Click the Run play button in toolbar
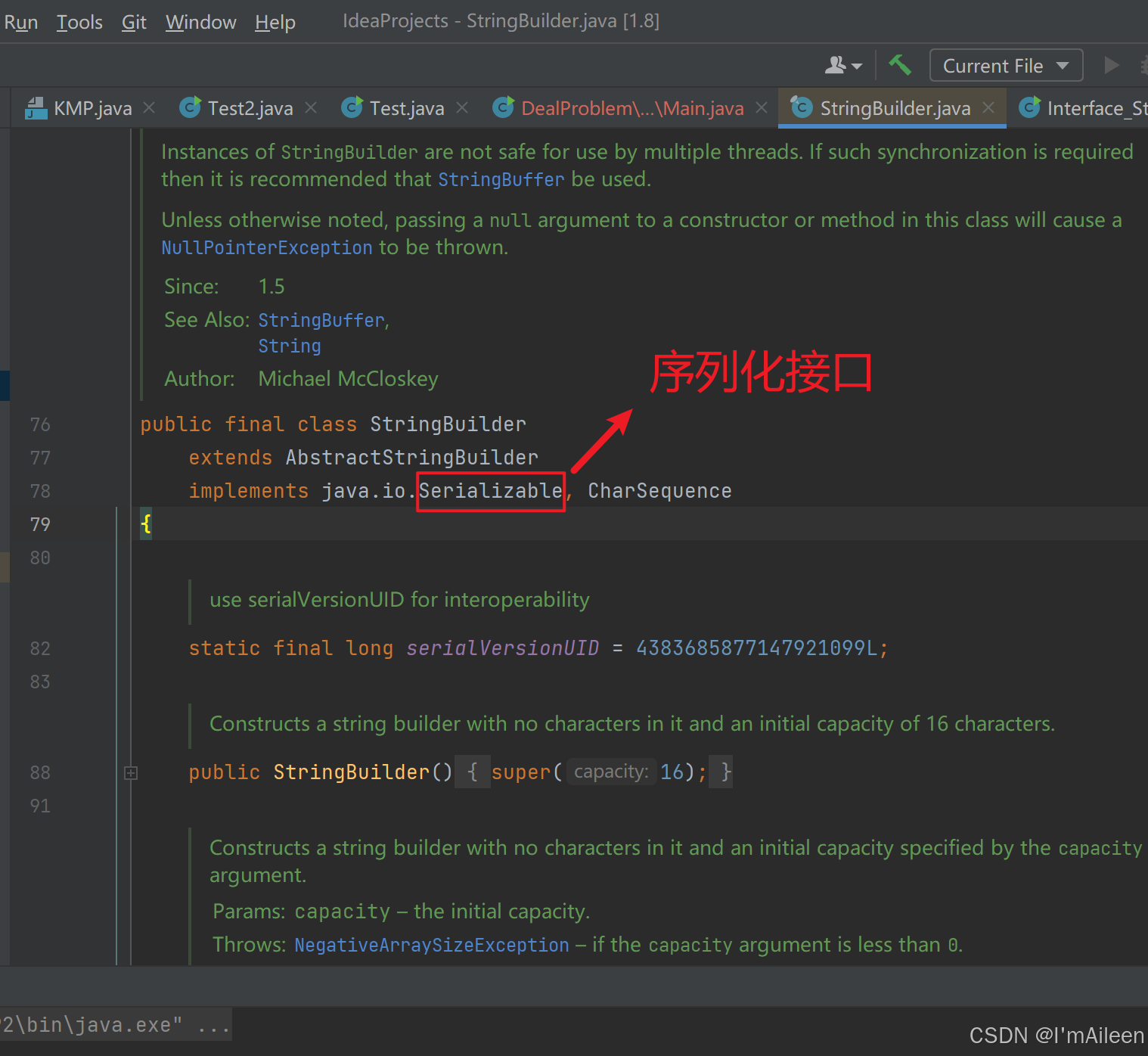The width and height of the screenshot is (1148, 1056). (x=1111, y=65)
